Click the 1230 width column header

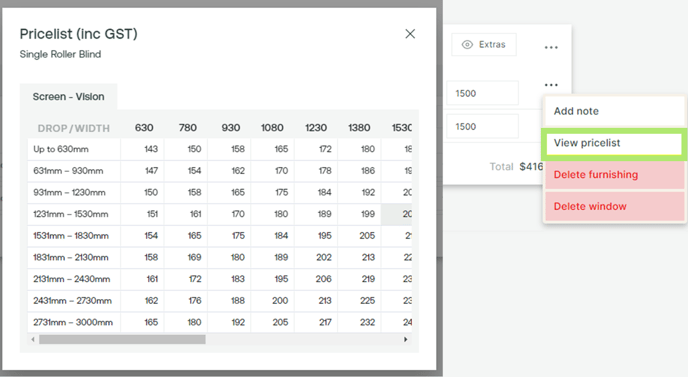tap(316, 128)
